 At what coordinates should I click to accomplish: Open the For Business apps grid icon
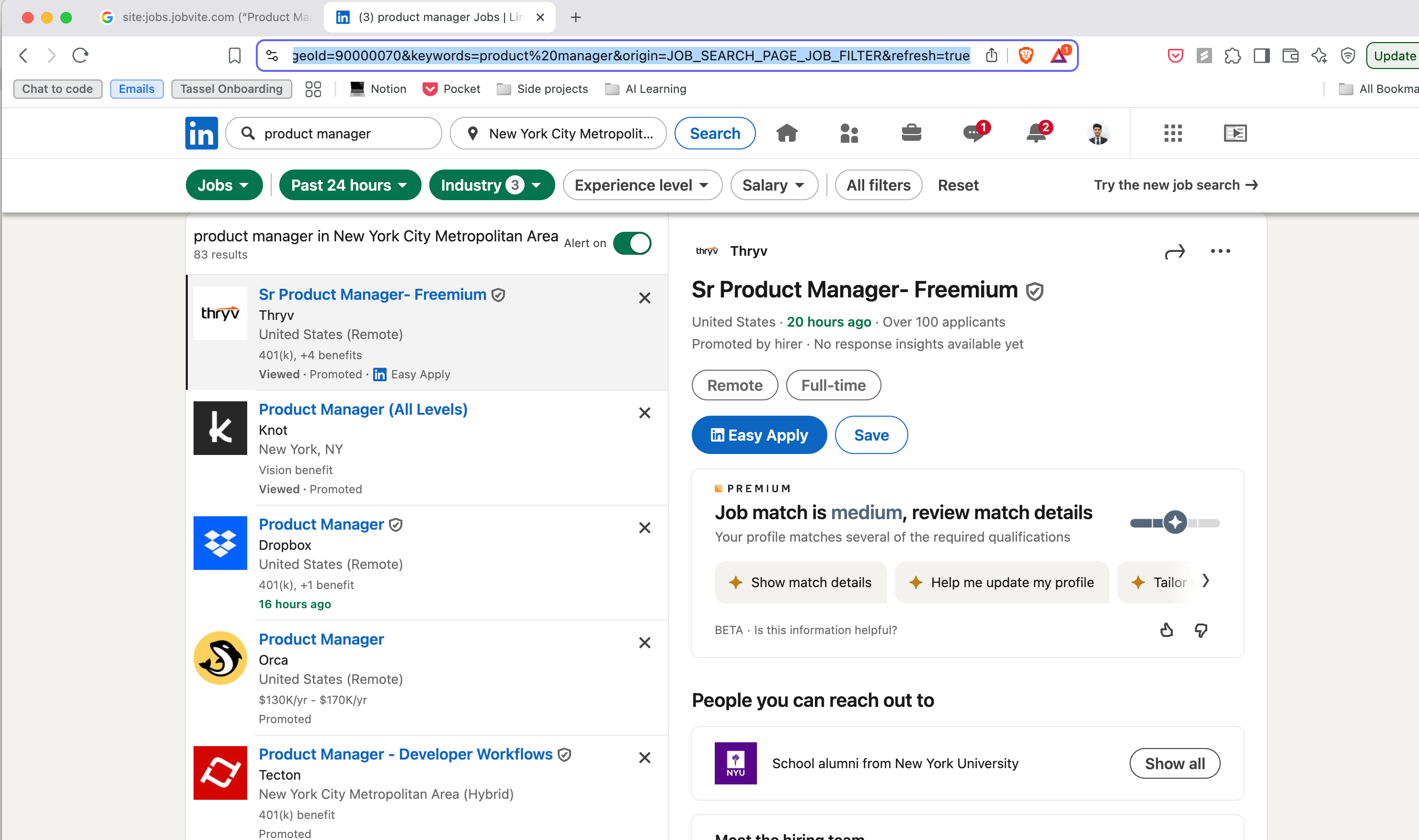(x=1173, y=133)
